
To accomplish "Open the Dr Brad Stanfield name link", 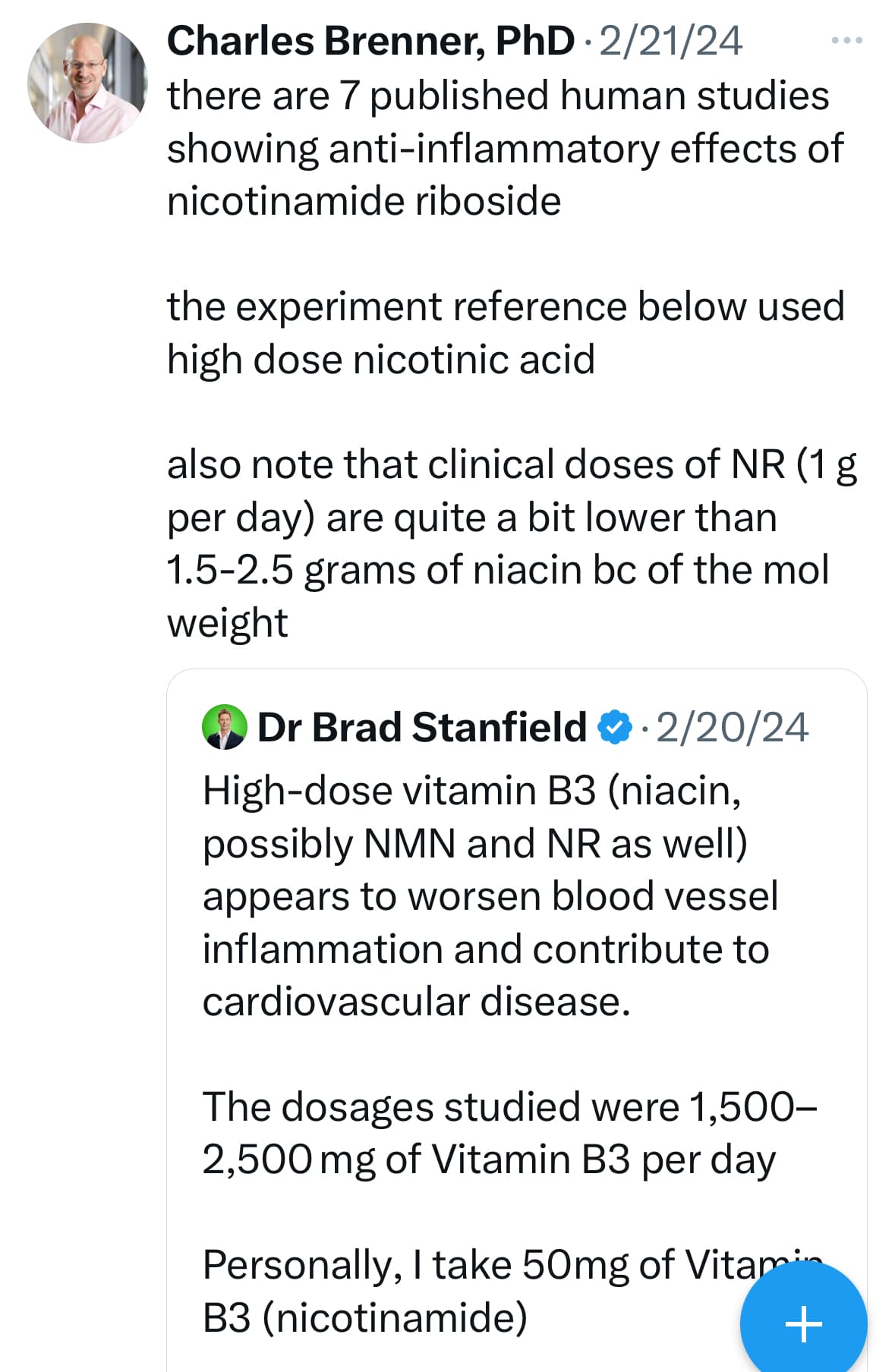I will point(422,727).
